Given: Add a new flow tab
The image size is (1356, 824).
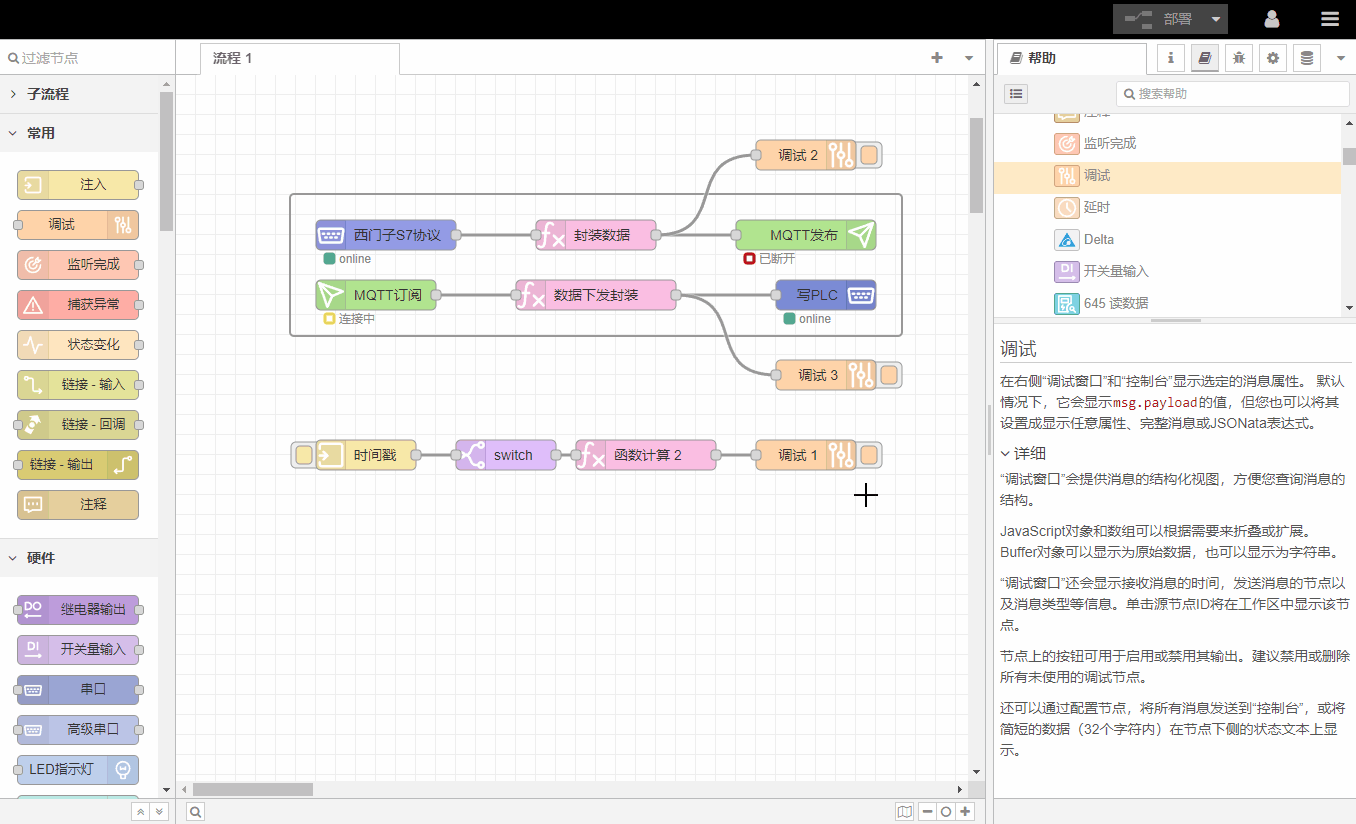Looking at the screenshot, I should [x=937, y=58].
